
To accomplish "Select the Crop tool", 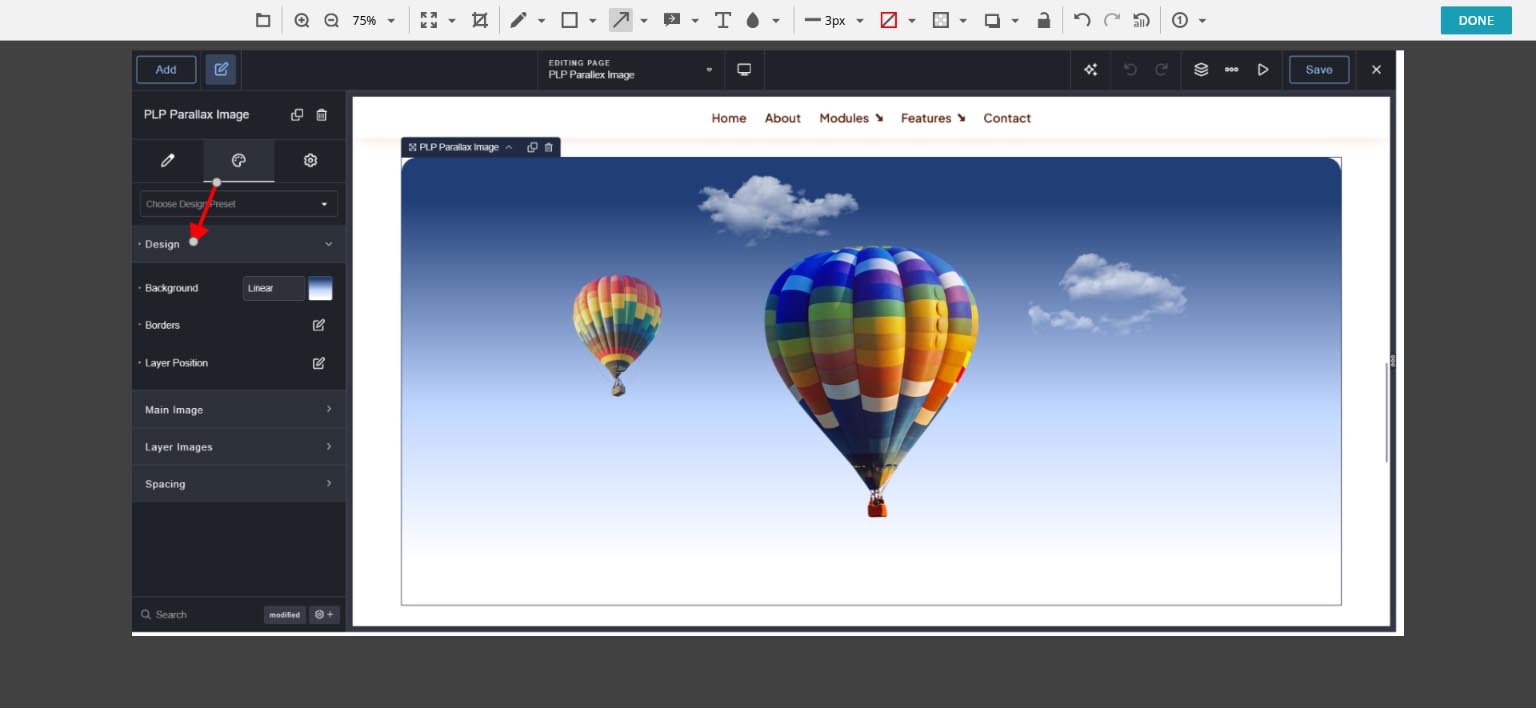I will coord(480,20).
